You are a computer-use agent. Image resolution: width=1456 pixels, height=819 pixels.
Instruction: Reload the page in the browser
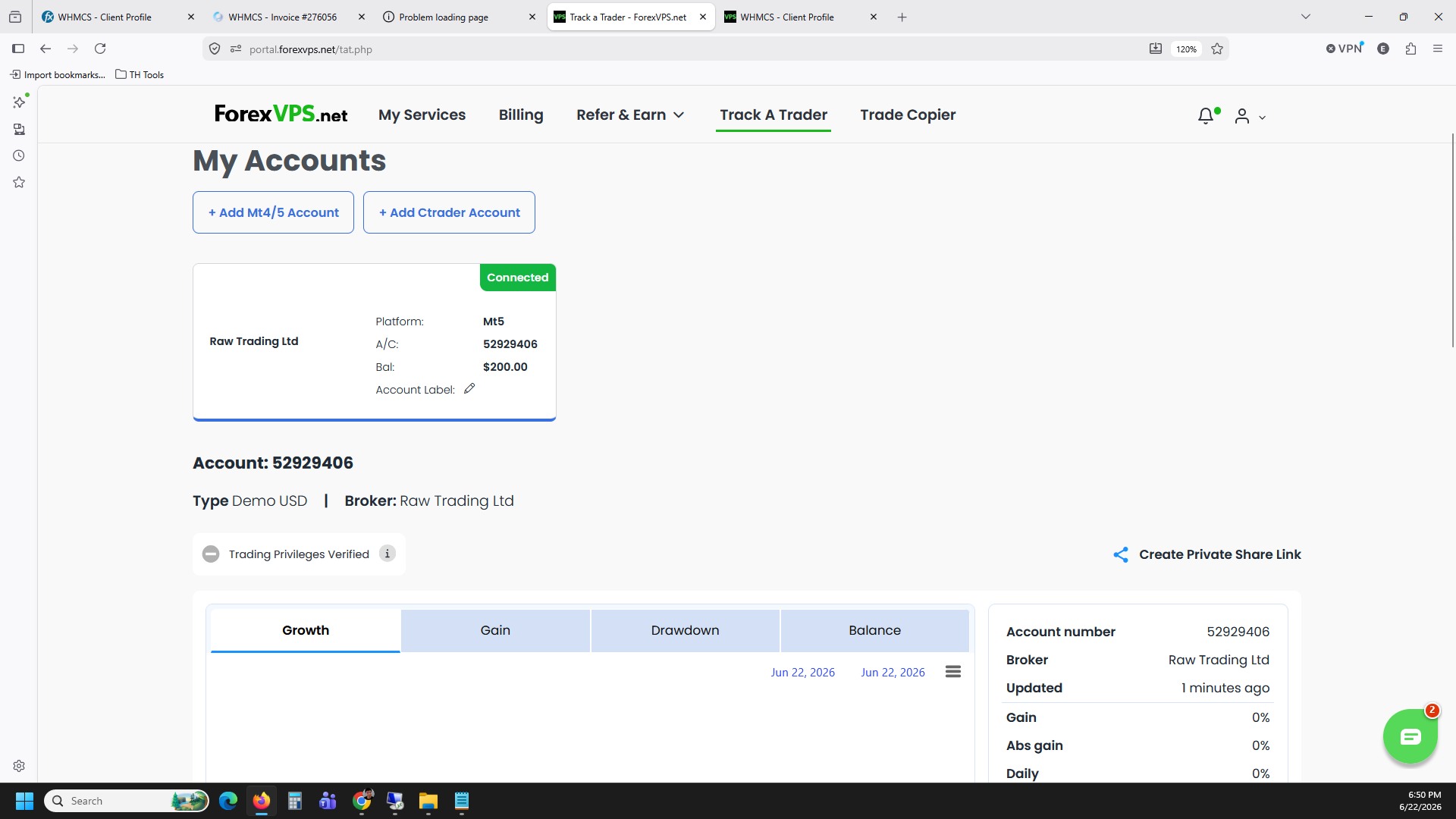click(x=100, y=49)
